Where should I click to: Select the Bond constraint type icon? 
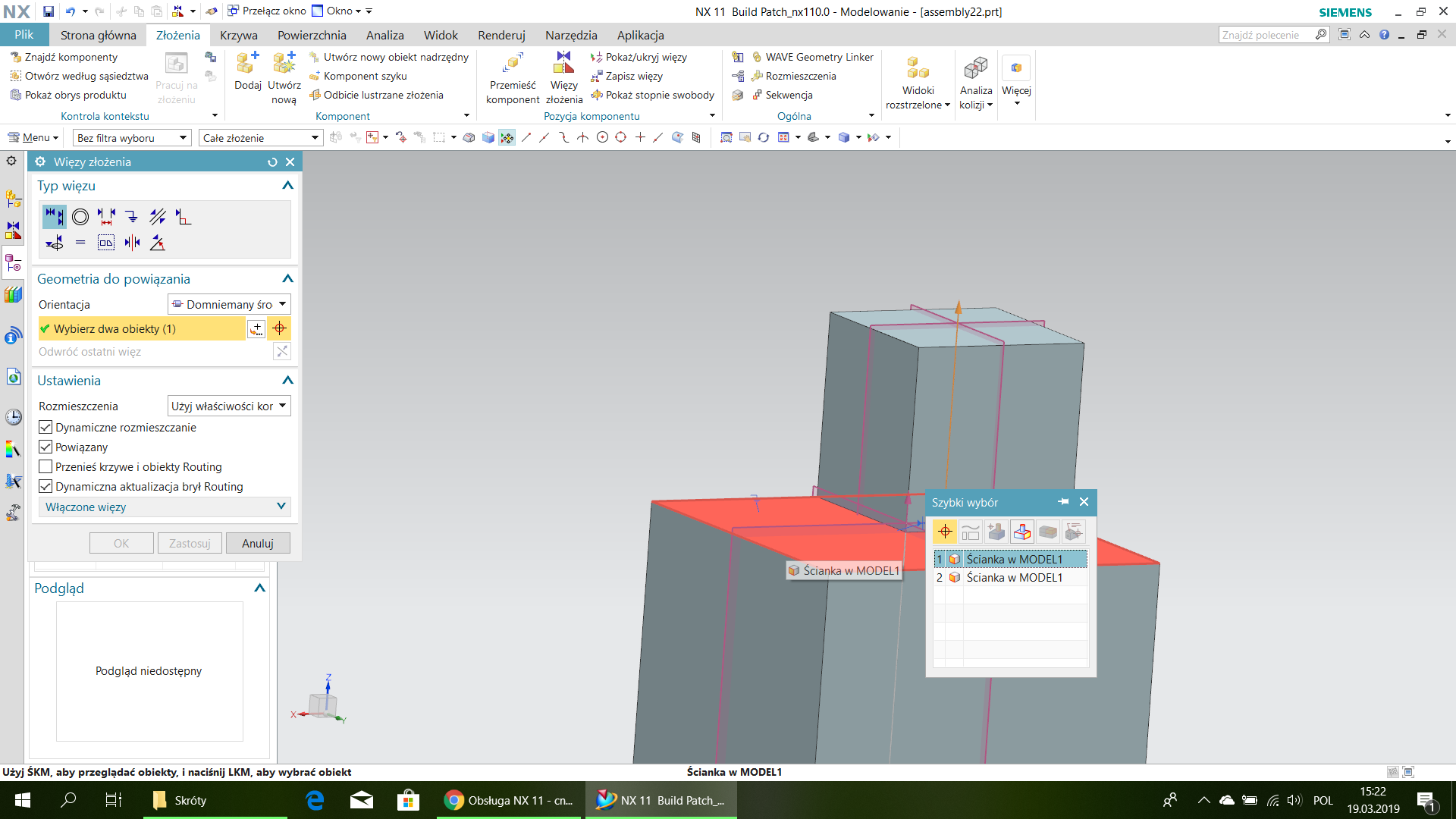(x=106, y=243)
